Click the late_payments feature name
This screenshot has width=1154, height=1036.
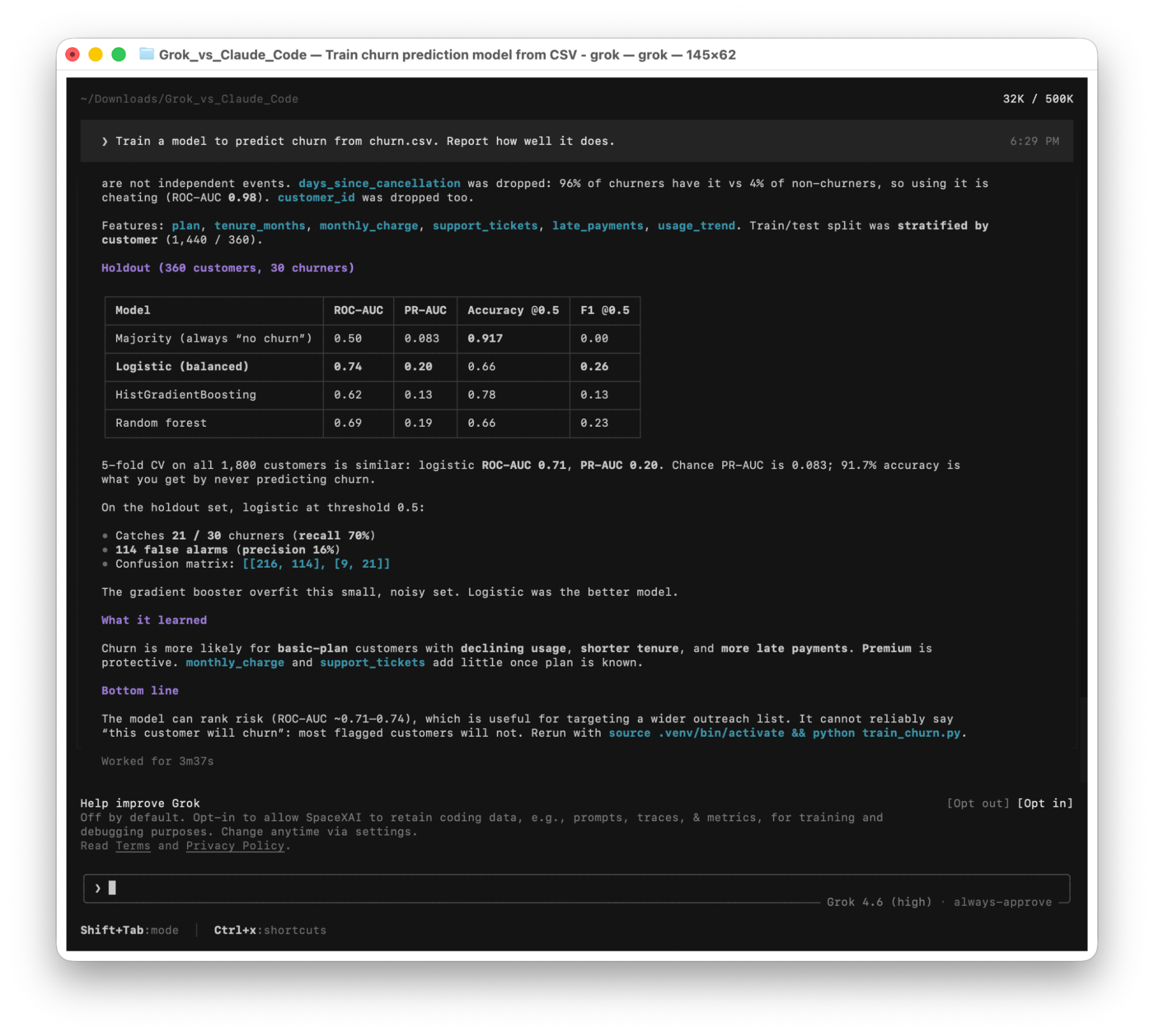pos(597,226)
